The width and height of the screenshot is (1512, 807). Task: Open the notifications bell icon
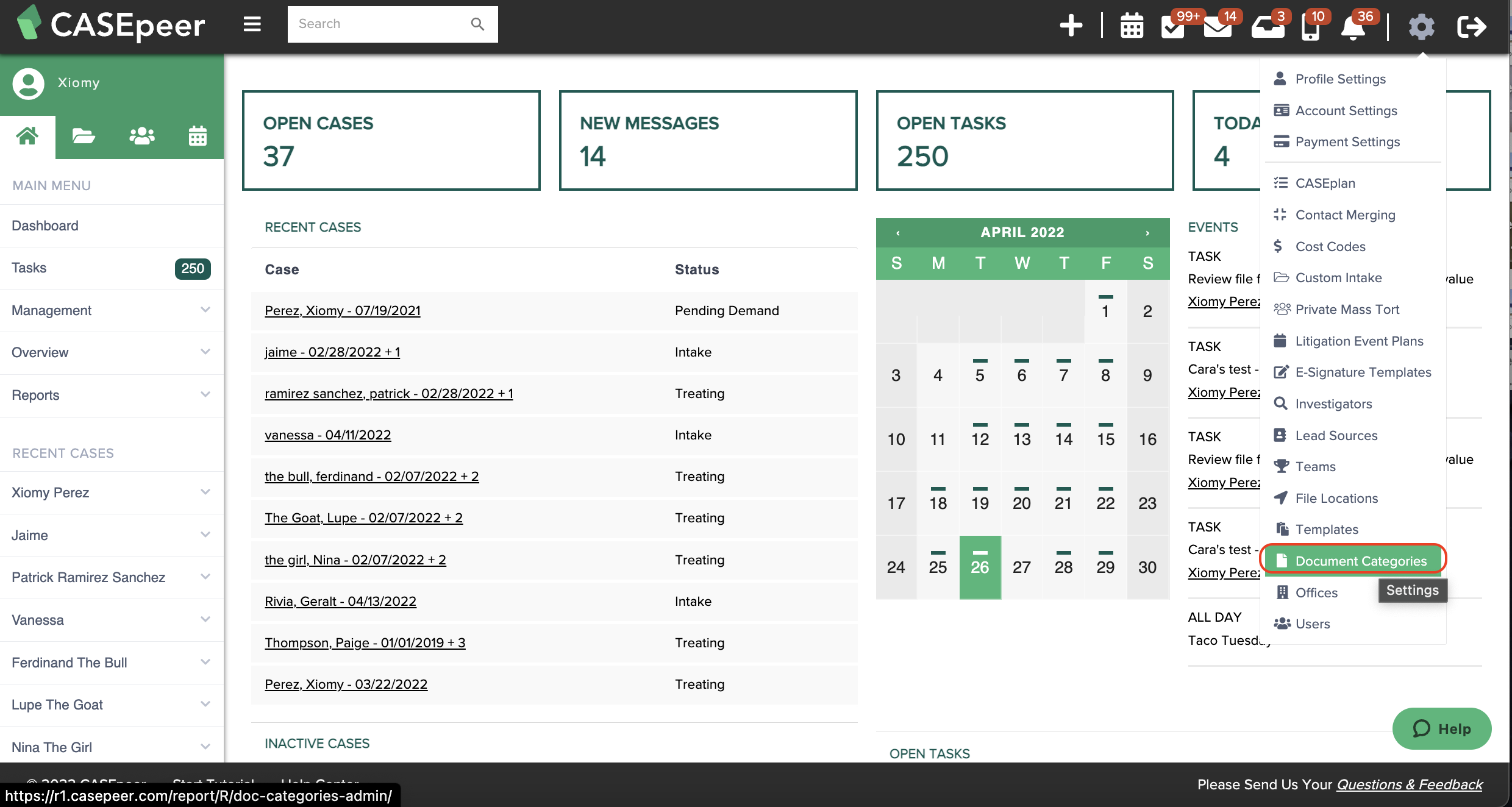click(x=1354, y=28)
